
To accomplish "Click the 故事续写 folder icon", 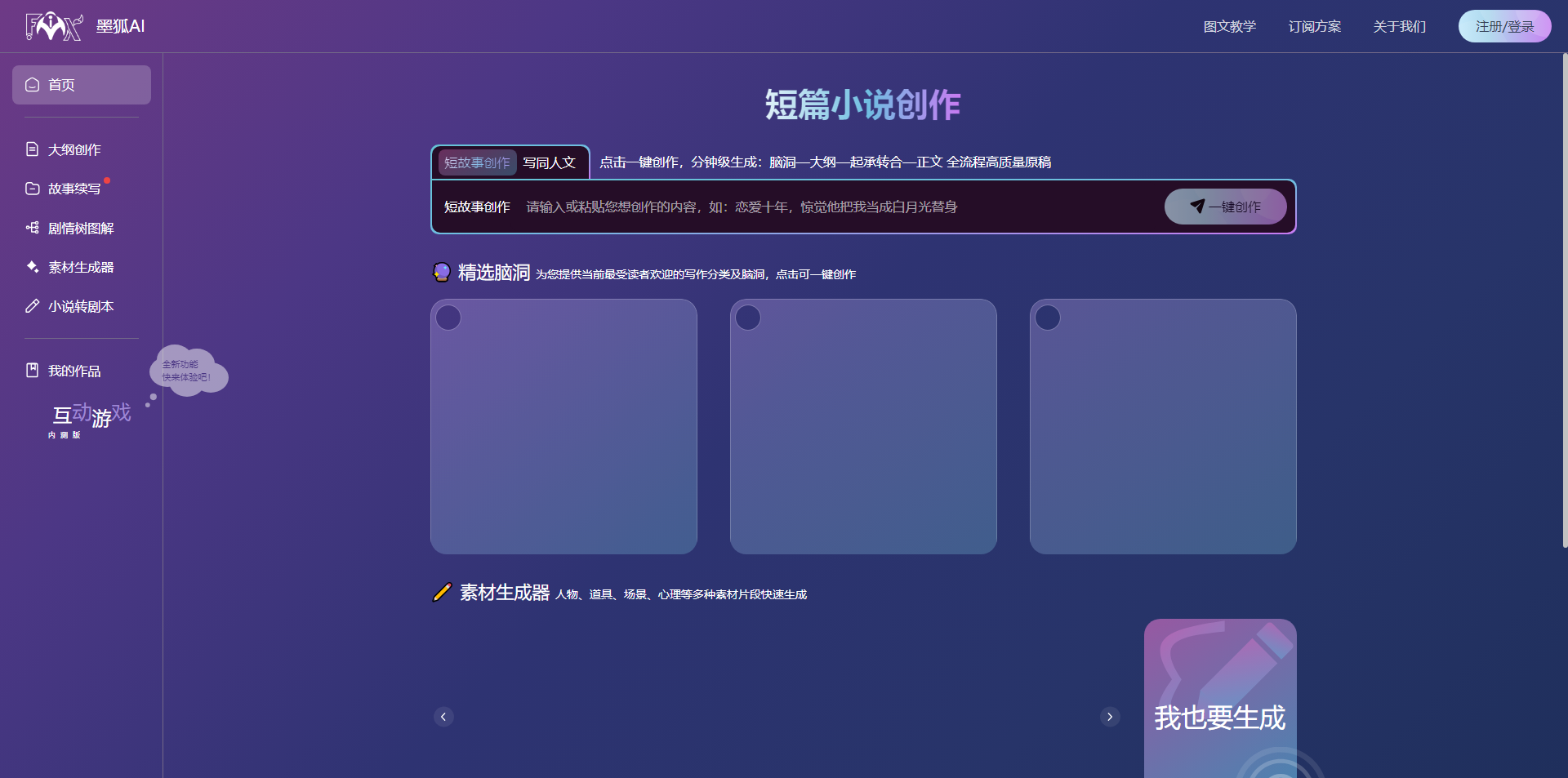I will (33, 189).
